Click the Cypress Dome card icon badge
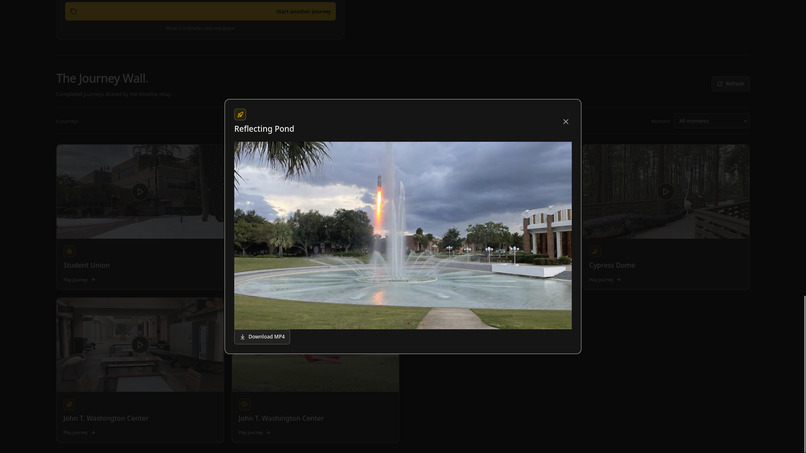Screen dimensions: 806x453 (595, 251)
